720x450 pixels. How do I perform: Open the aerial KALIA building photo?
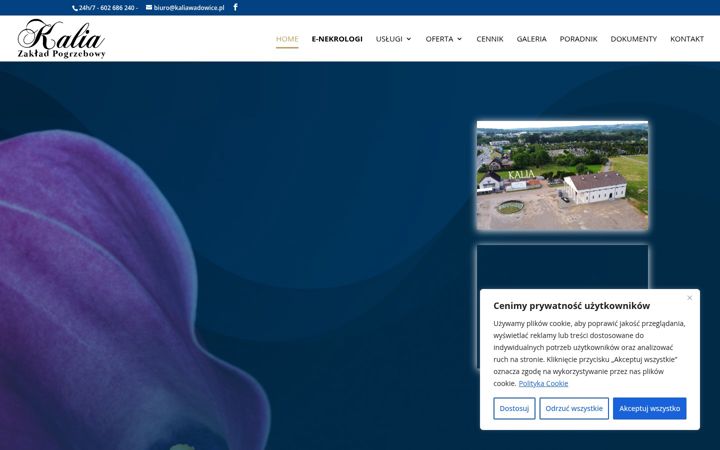[x=562, y=175]
